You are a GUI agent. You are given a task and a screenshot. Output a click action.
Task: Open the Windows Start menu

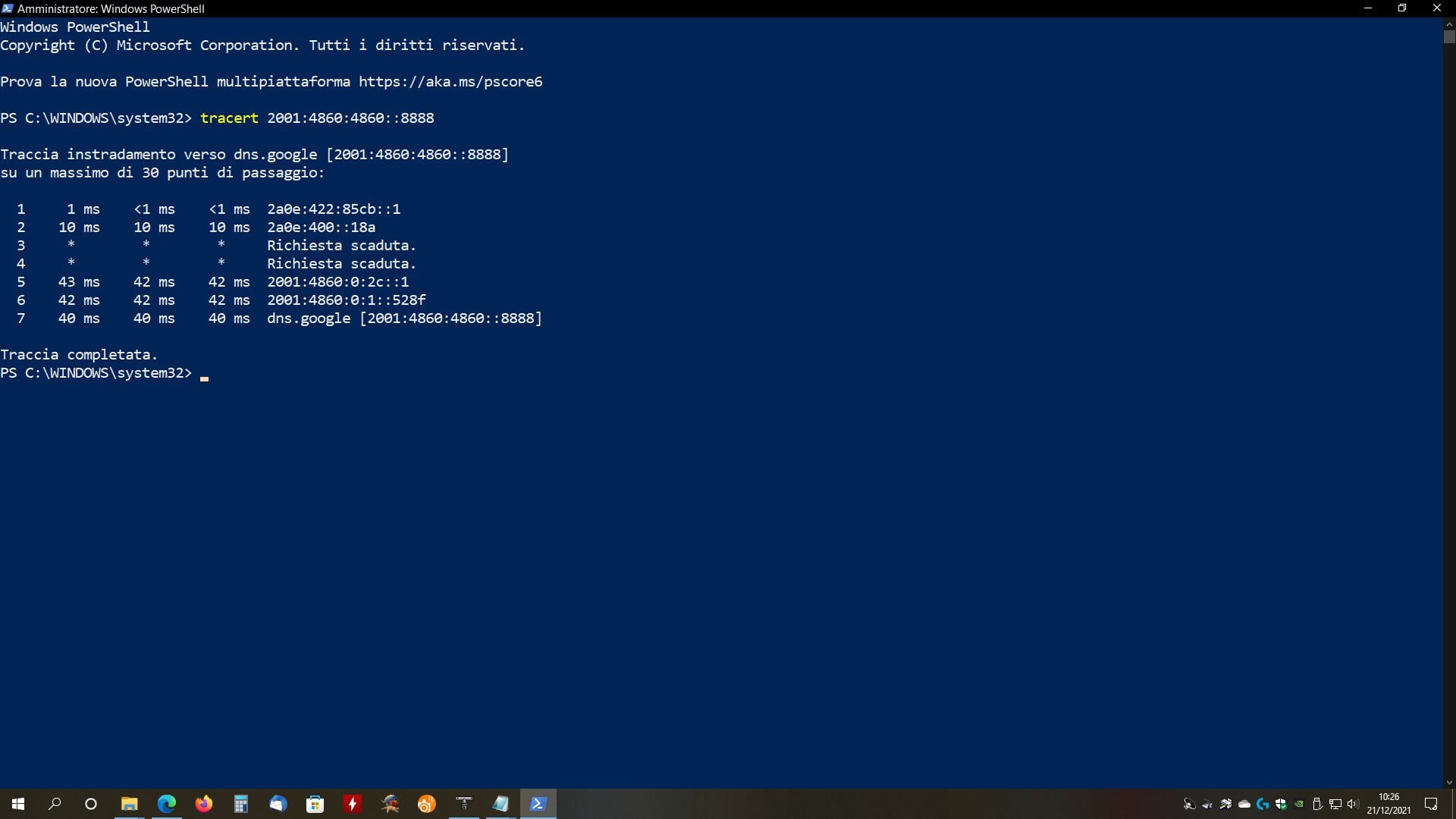click(18, 804)
